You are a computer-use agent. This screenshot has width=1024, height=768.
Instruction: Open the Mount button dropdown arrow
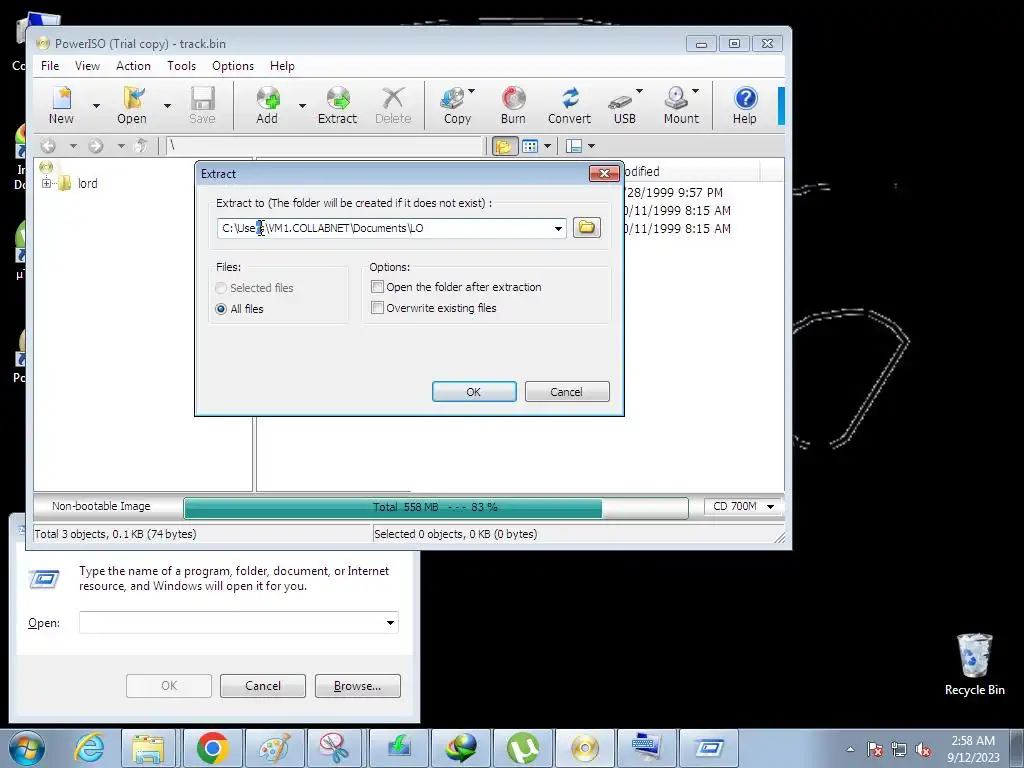696,91
